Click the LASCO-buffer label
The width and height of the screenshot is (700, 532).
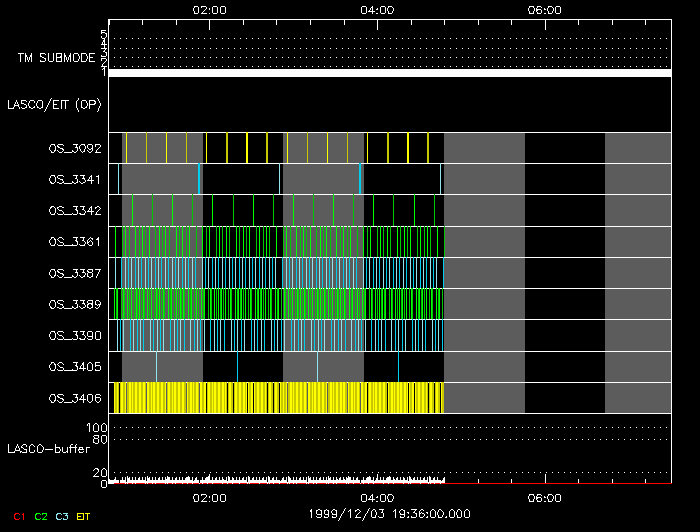[50, 450]
